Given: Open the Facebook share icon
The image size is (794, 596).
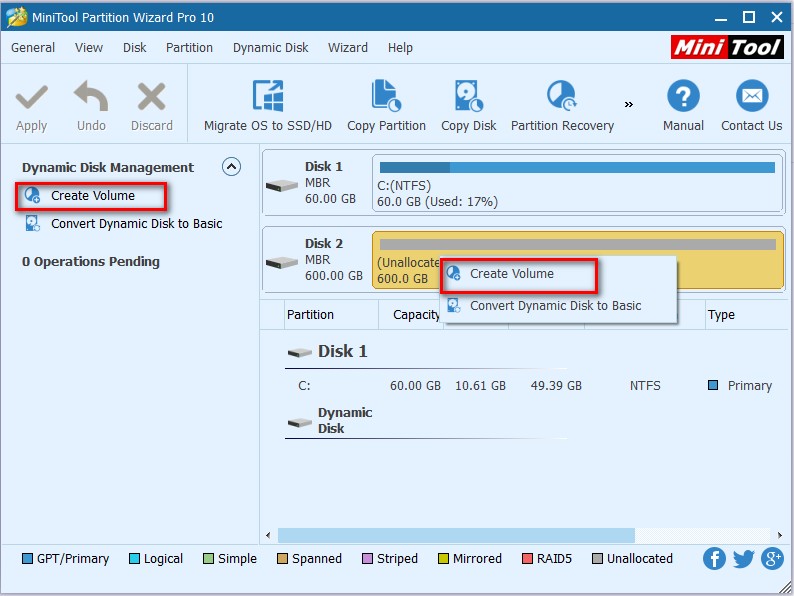Looking at the screenshot, I should coord(714,559).
